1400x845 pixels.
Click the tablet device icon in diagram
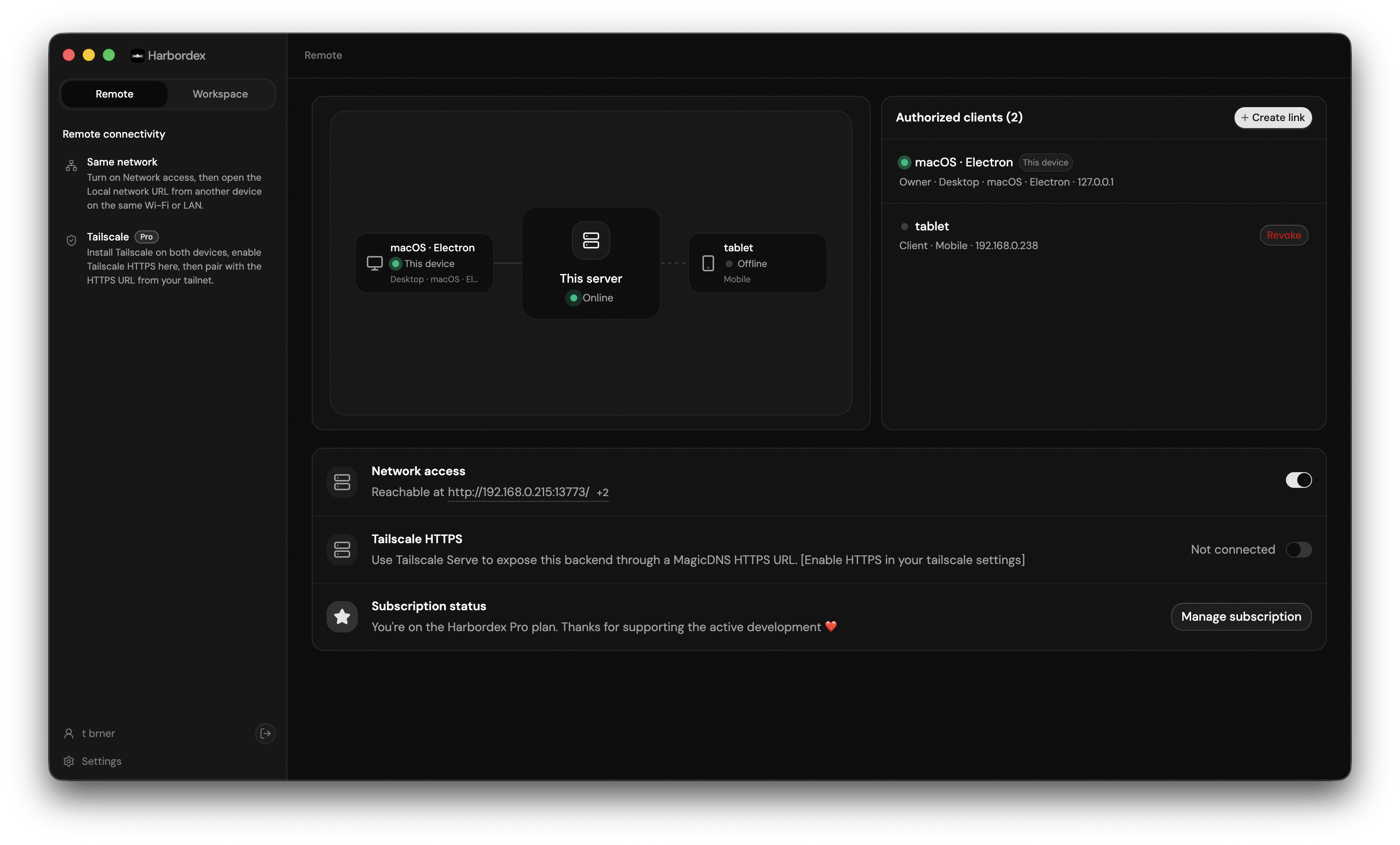[x=708, y=263]
